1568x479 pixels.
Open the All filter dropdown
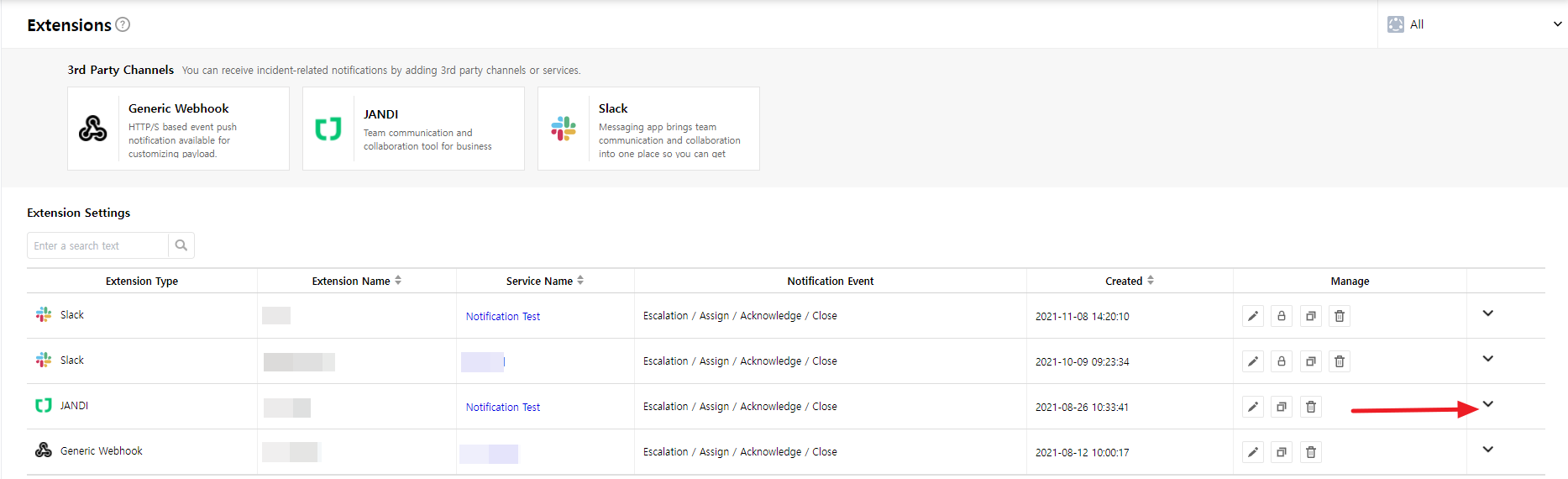click(1473, 24)
